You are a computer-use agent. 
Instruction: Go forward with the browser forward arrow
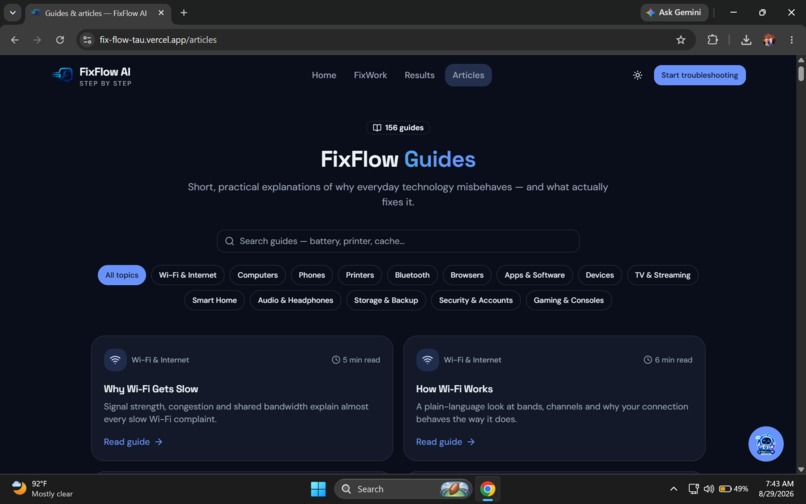37,40
